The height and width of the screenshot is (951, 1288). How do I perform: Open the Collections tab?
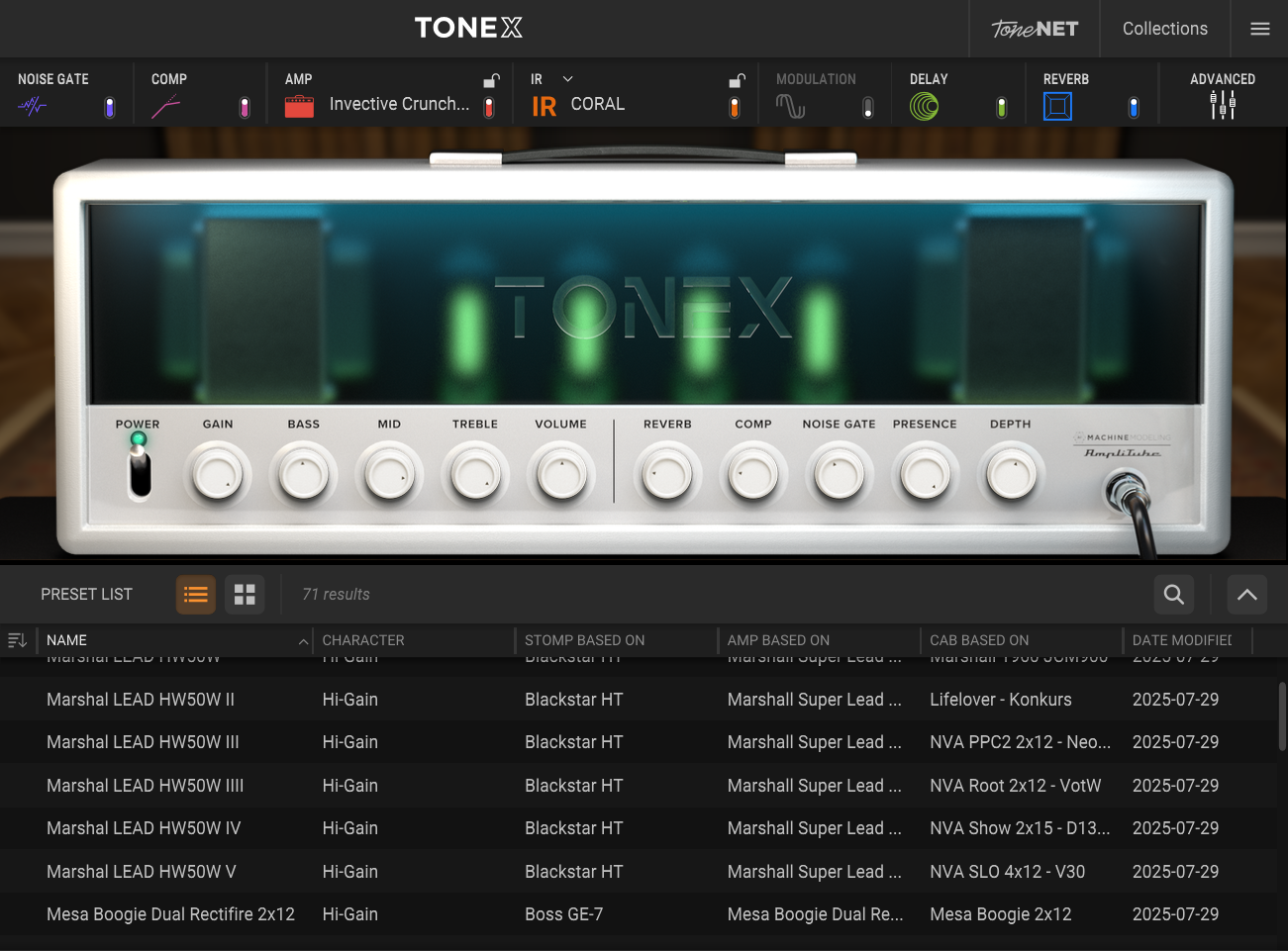coord(1165,29)
